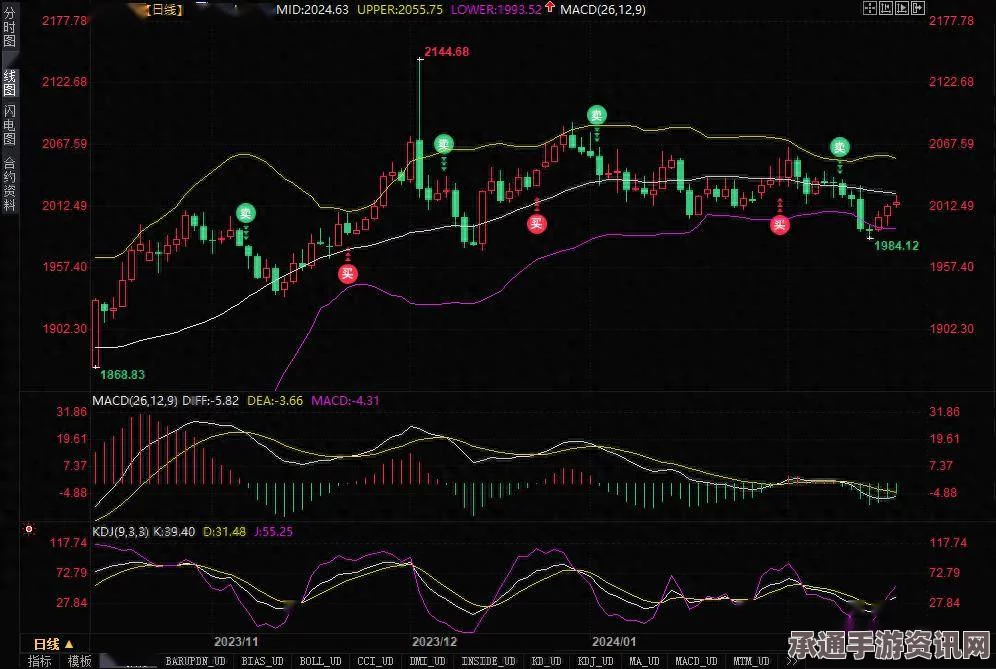This screenshot has width=996, height=669.
Task: Click the crosshair cursor icon at top right
Action: 870,8
